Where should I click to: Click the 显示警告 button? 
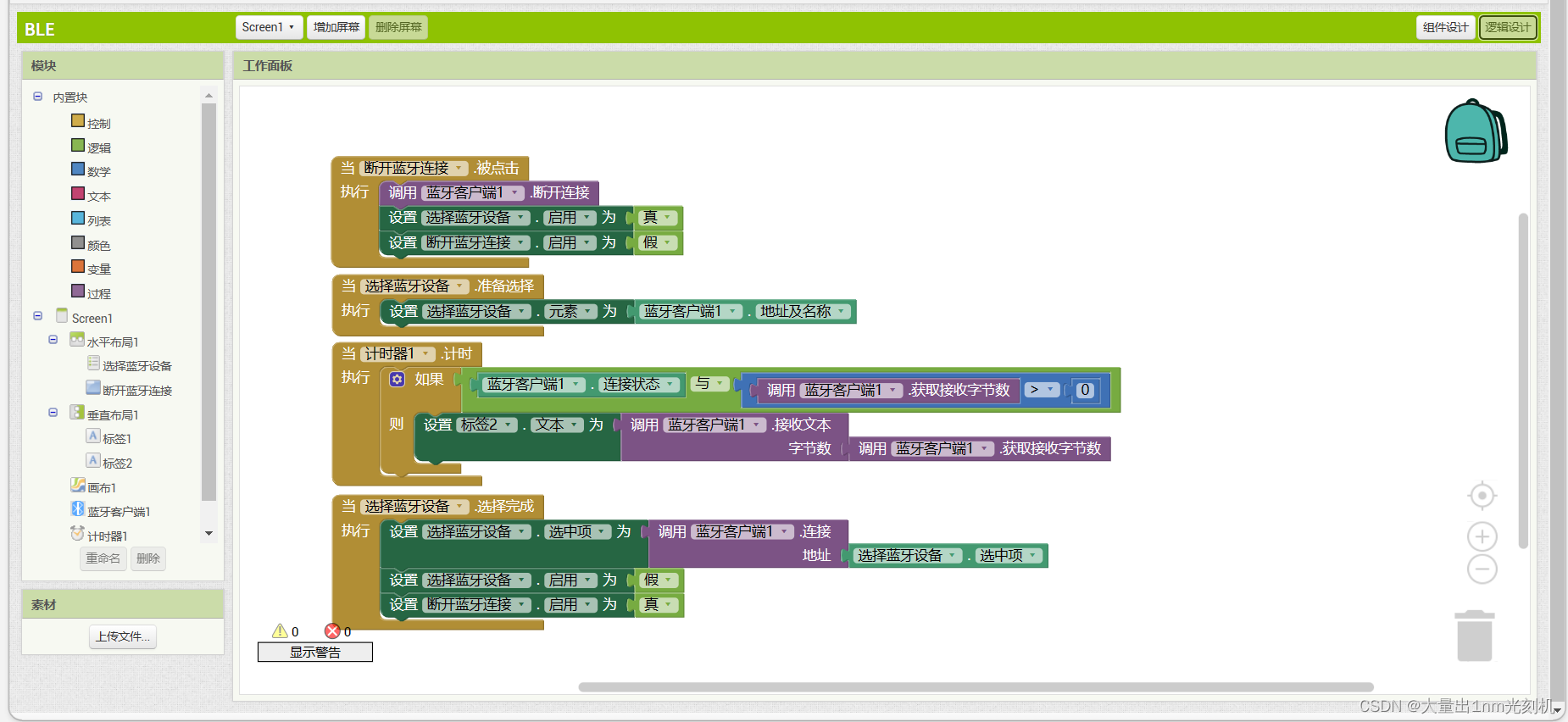pos(315,652)
